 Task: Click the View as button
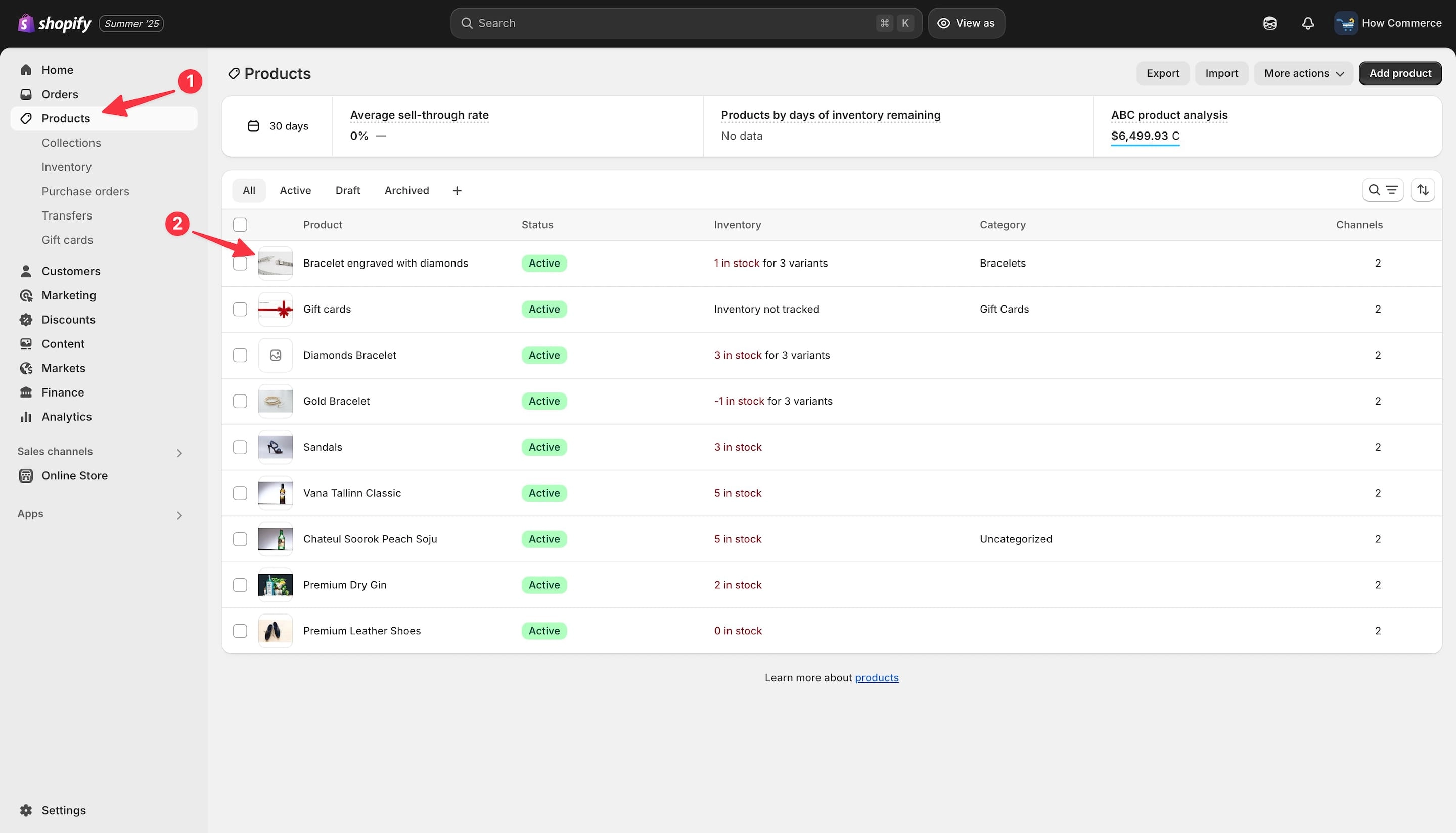point(966,23)
